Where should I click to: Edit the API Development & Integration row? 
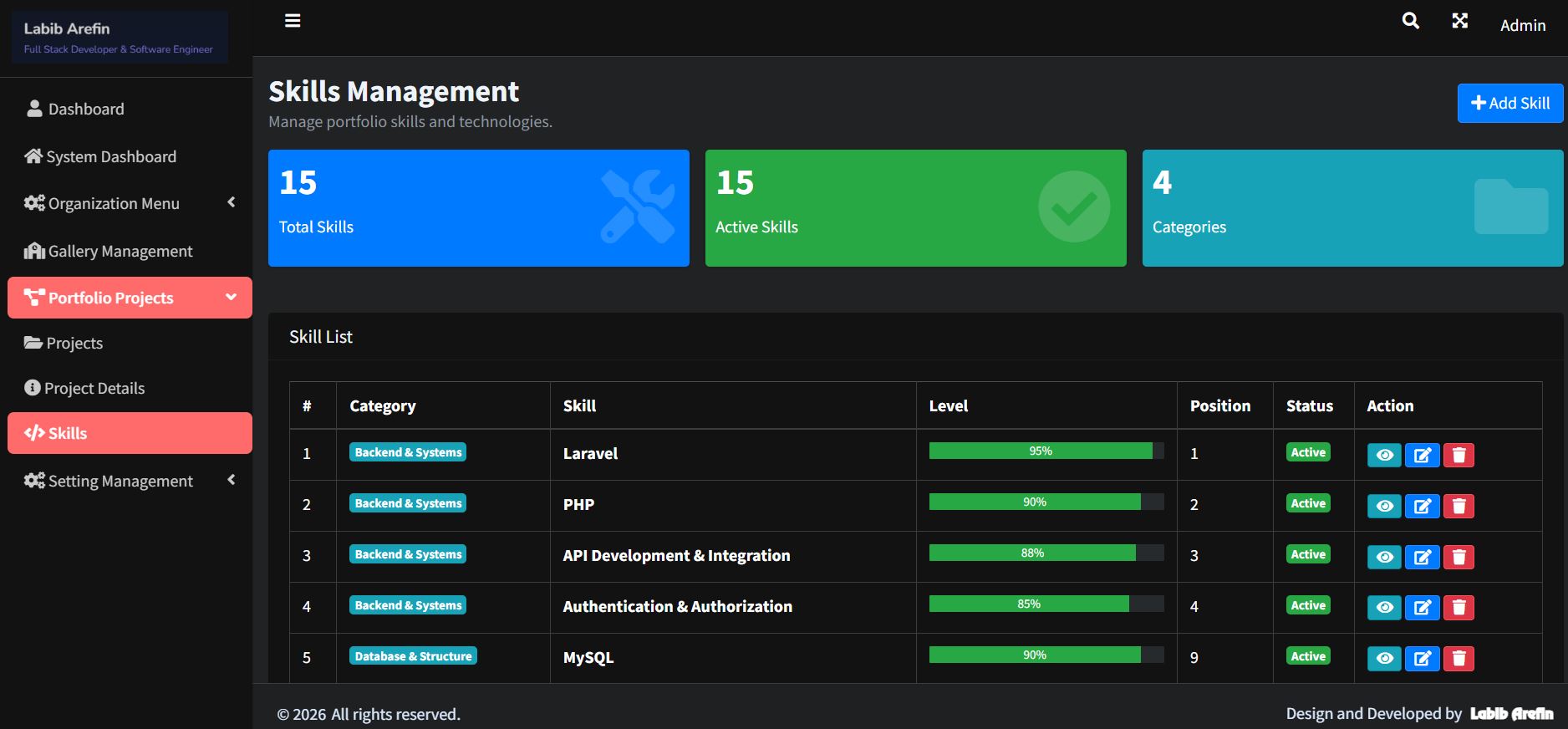pos(1422,557)
